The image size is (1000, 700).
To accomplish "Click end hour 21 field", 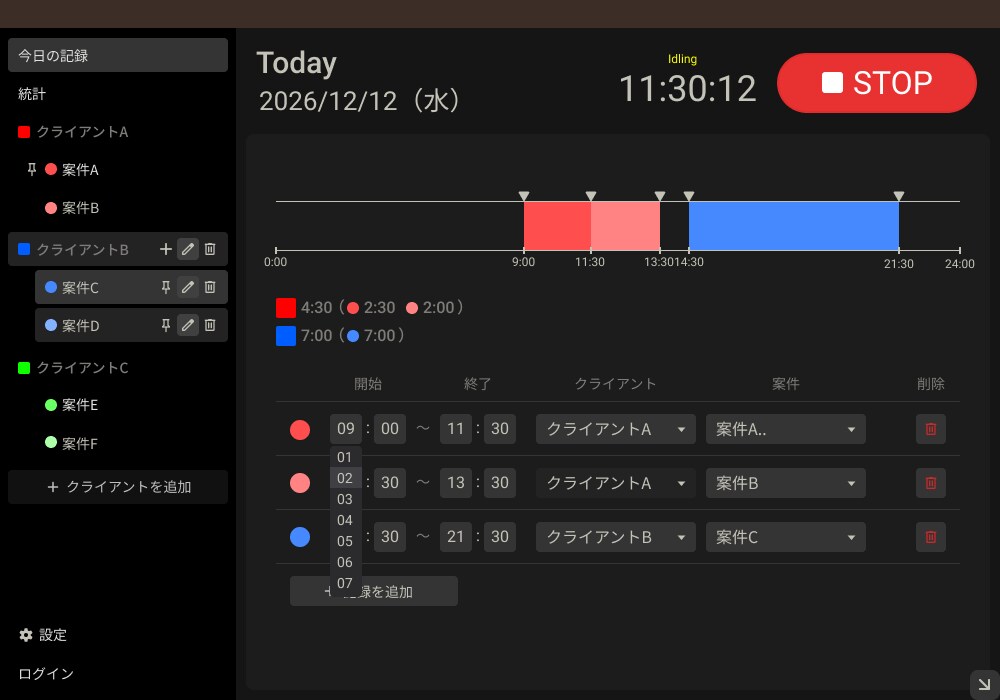I will tap(455, 537).
